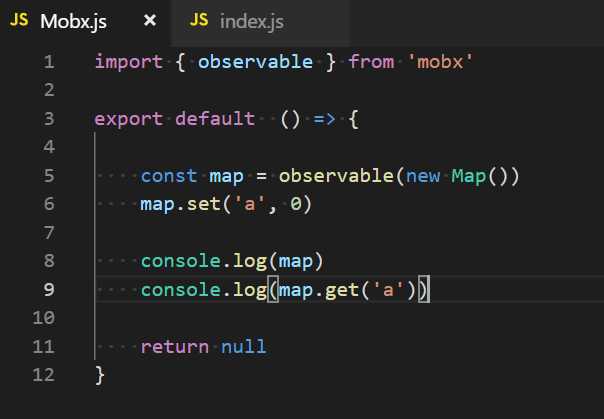The image size is (604, 419).
Task: Click the closing brace on line 12
Action: tap(100, 375)
